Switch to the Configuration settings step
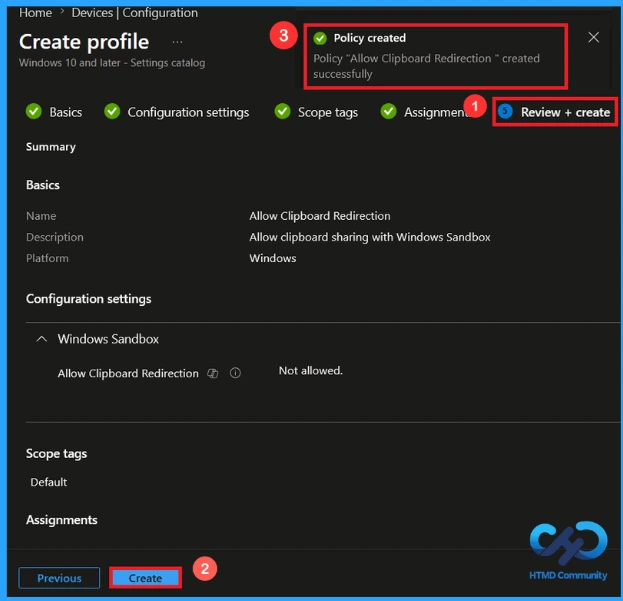The image size is (623, 601). pos(188,112)
